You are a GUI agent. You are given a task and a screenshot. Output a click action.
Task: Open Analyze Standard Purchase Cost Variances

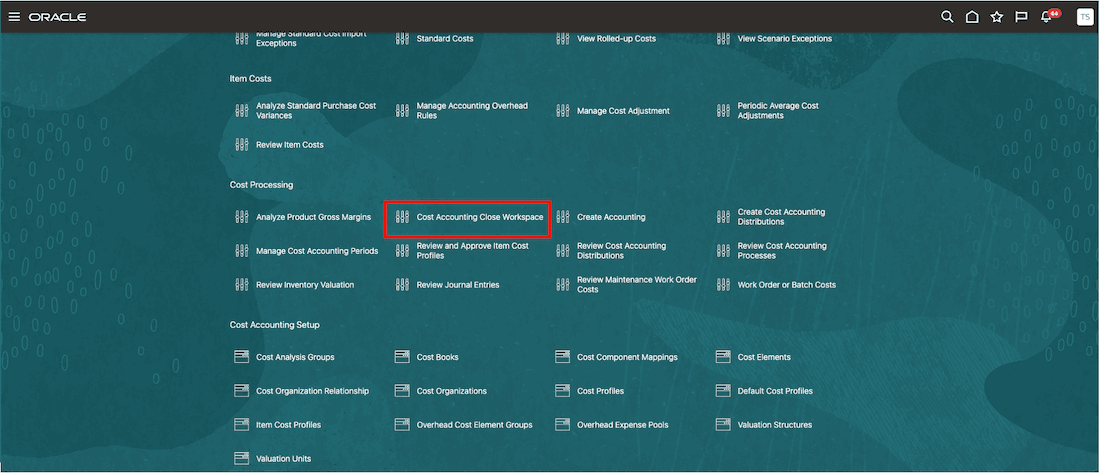[316, 110]
